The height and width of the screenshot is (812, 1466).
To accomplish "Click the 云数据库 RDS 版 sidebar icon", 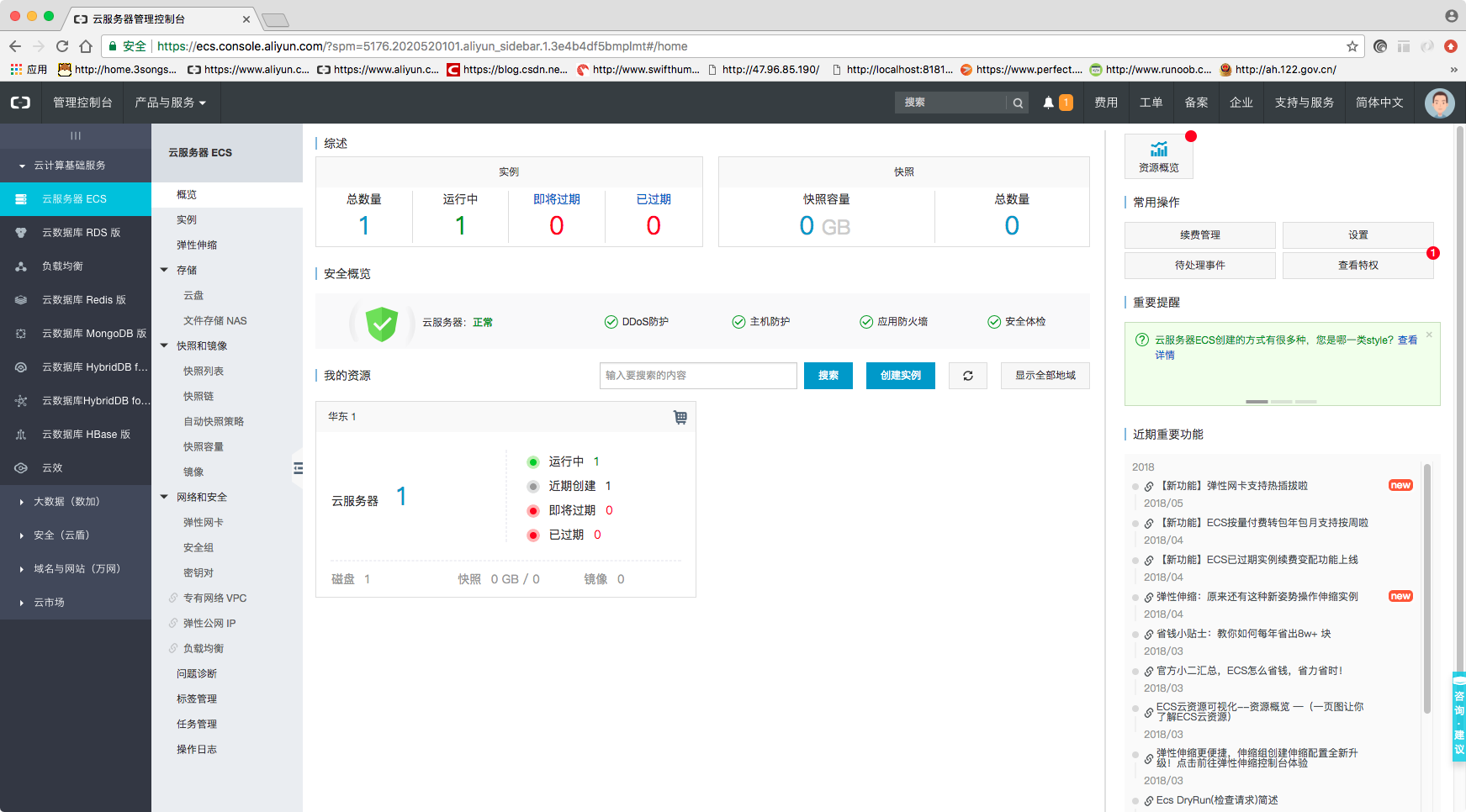I will [x=21, y=233].
